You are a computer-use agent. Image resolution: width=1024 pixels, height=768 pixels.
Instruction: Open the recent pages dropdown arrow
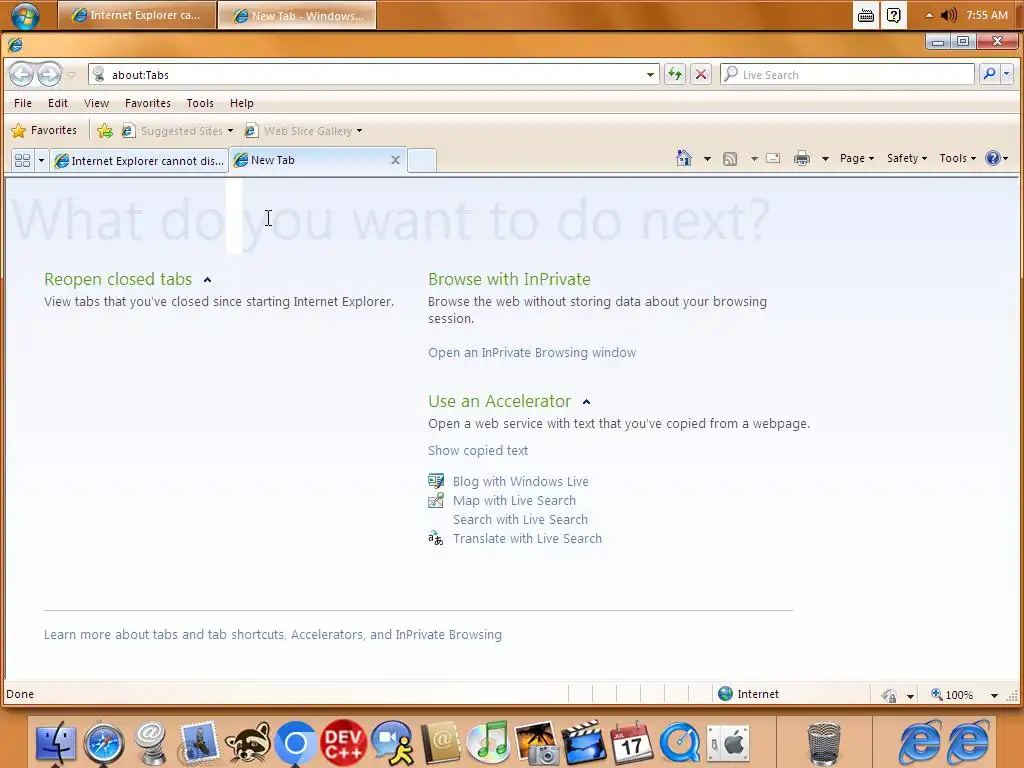pos(72,75)
